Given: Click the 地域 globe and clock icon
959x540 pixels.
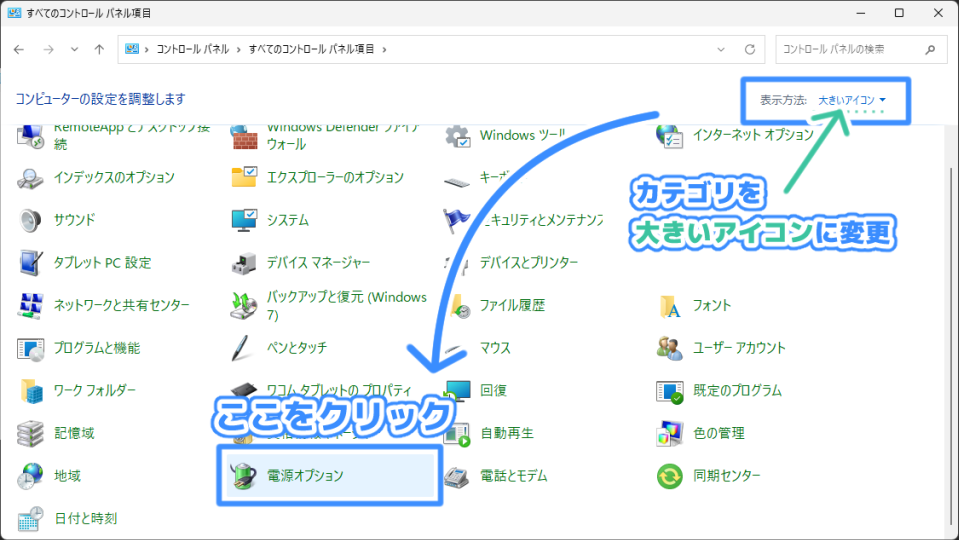Looking at the screenshot, I should click(x=30, y=476).
